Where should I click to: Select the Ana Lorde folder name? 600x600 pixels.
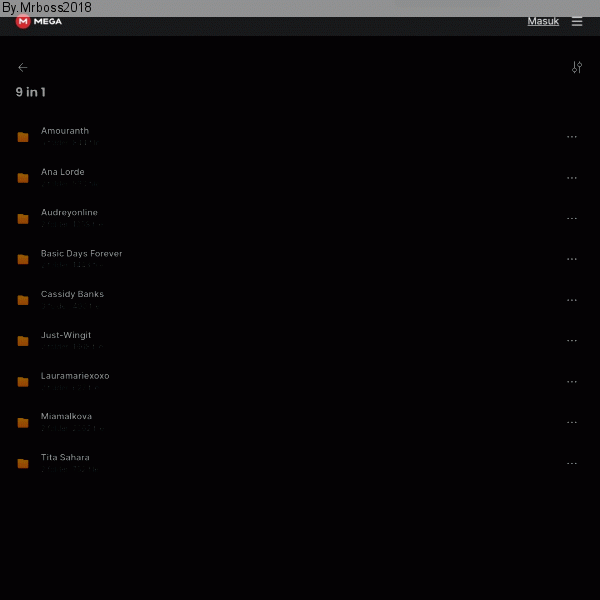point(62,172)
